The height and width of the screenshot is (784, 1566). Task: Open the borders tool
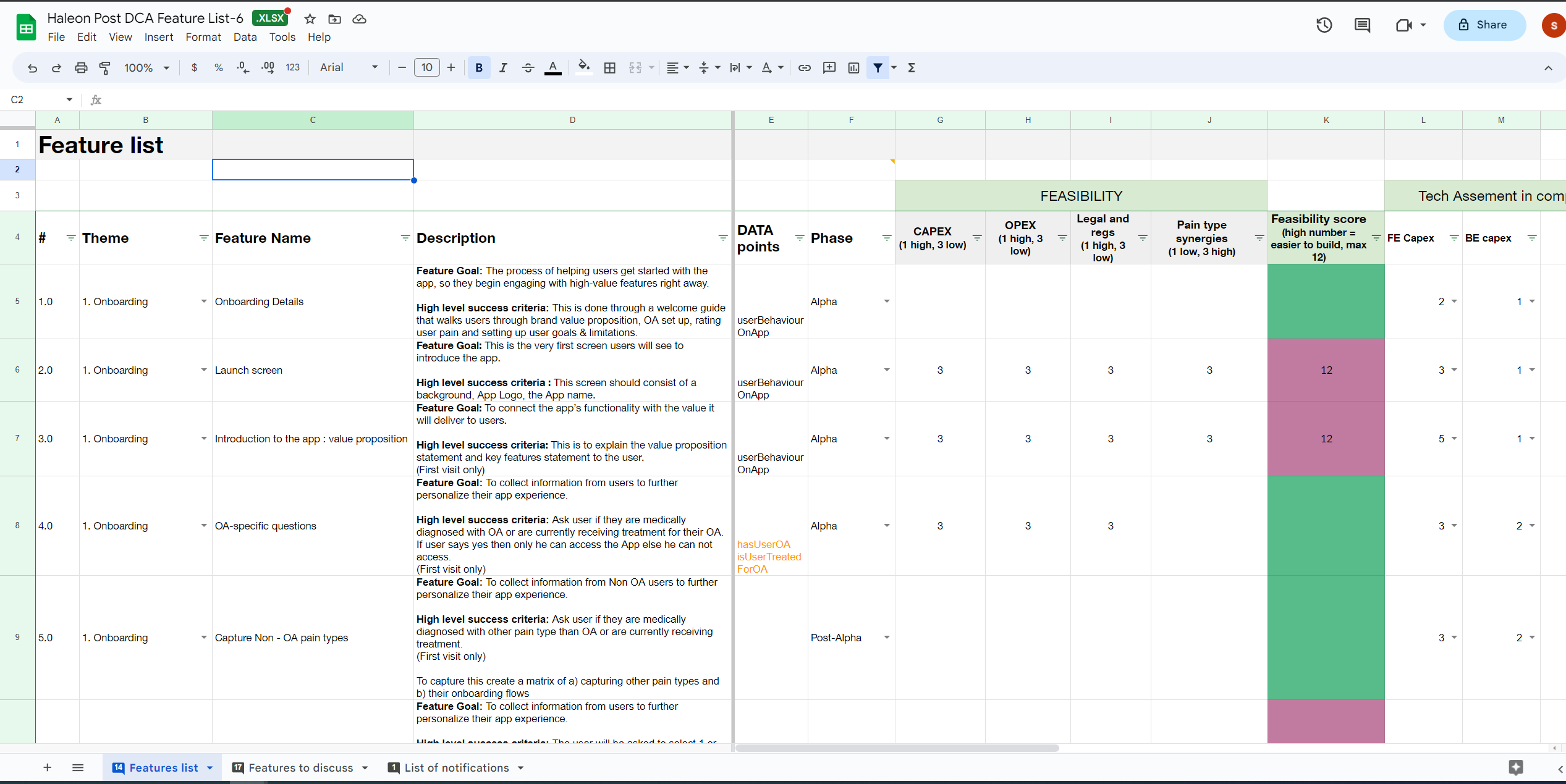609,68
